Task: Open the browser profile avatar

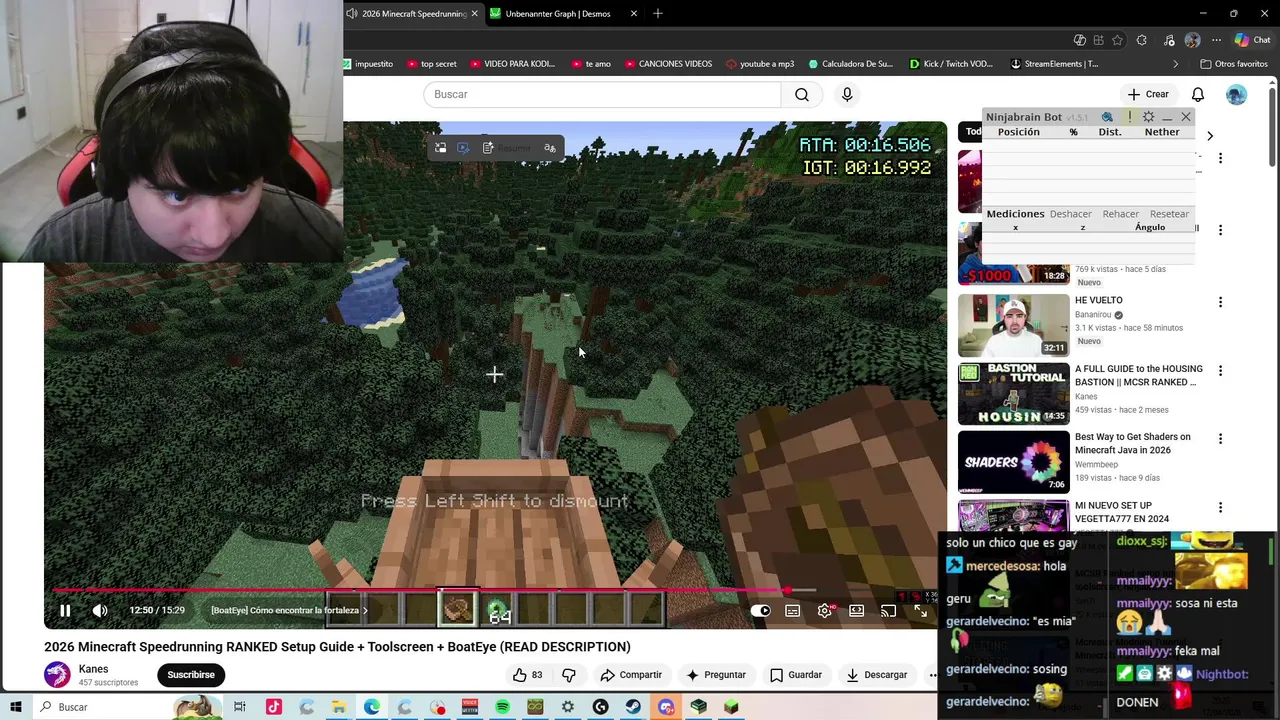Action: tap(1192, 40)
